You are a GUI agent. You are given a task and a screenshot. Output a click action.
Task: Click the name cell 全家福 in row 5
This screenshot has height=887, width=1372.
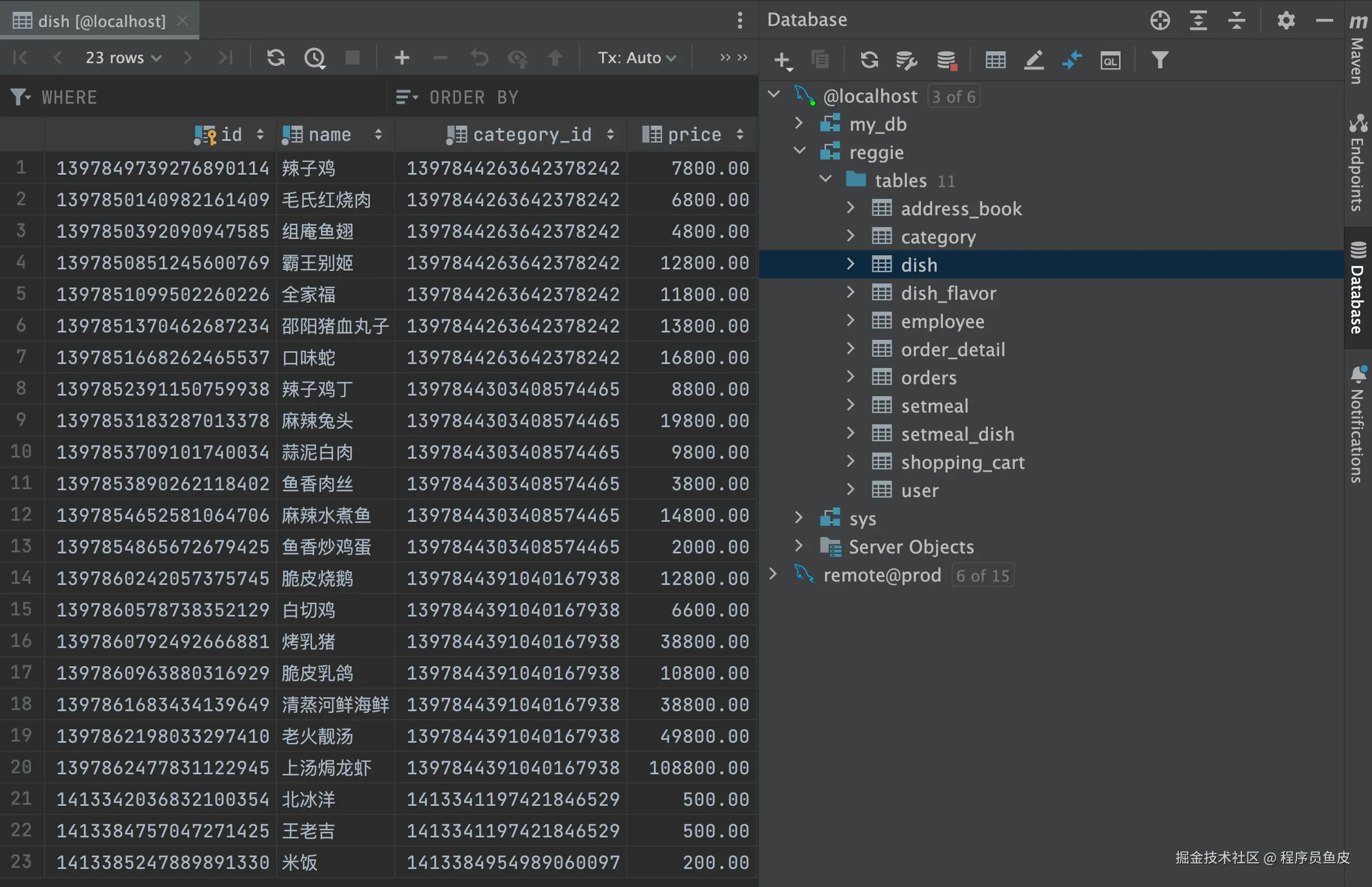(x=309, y=294)
